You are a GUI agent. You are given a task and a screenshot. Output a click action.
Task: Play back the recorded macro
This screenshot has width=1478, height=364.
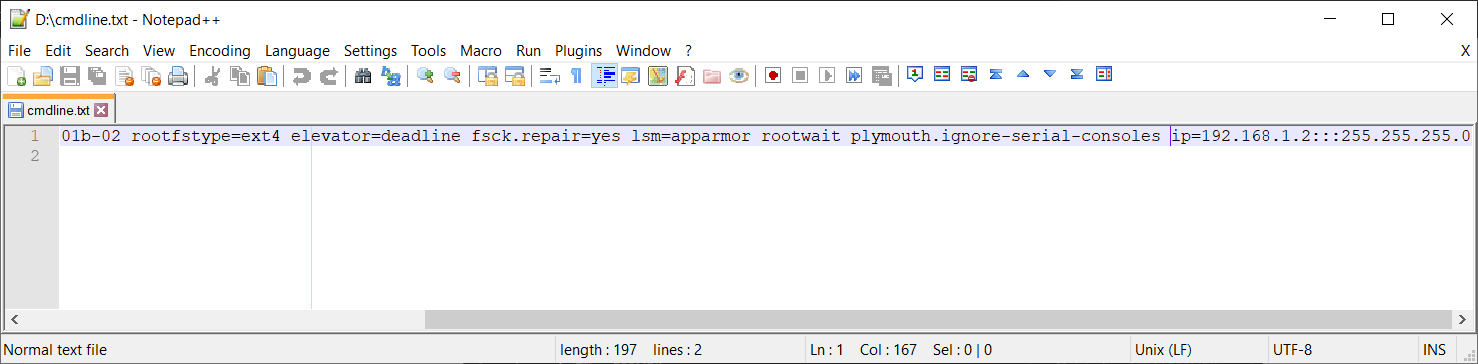827,75
